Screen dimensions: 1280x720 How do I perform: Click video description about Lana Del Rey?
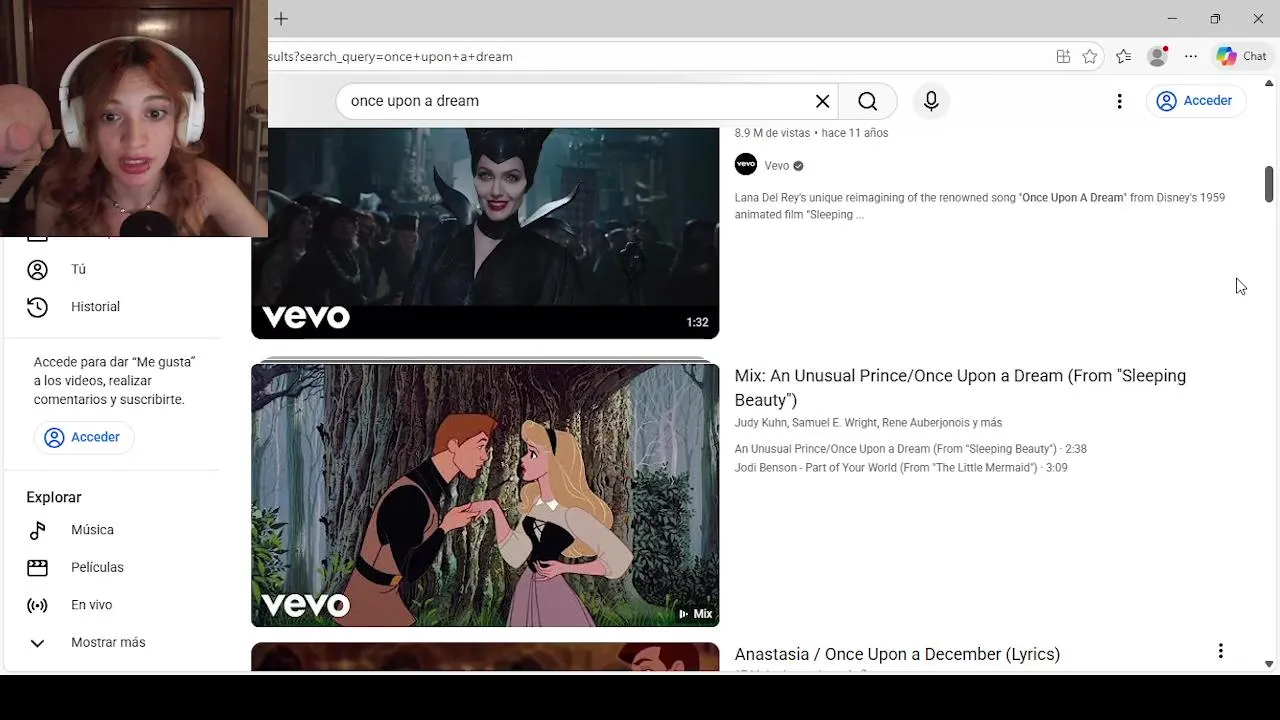coord(980,206)
